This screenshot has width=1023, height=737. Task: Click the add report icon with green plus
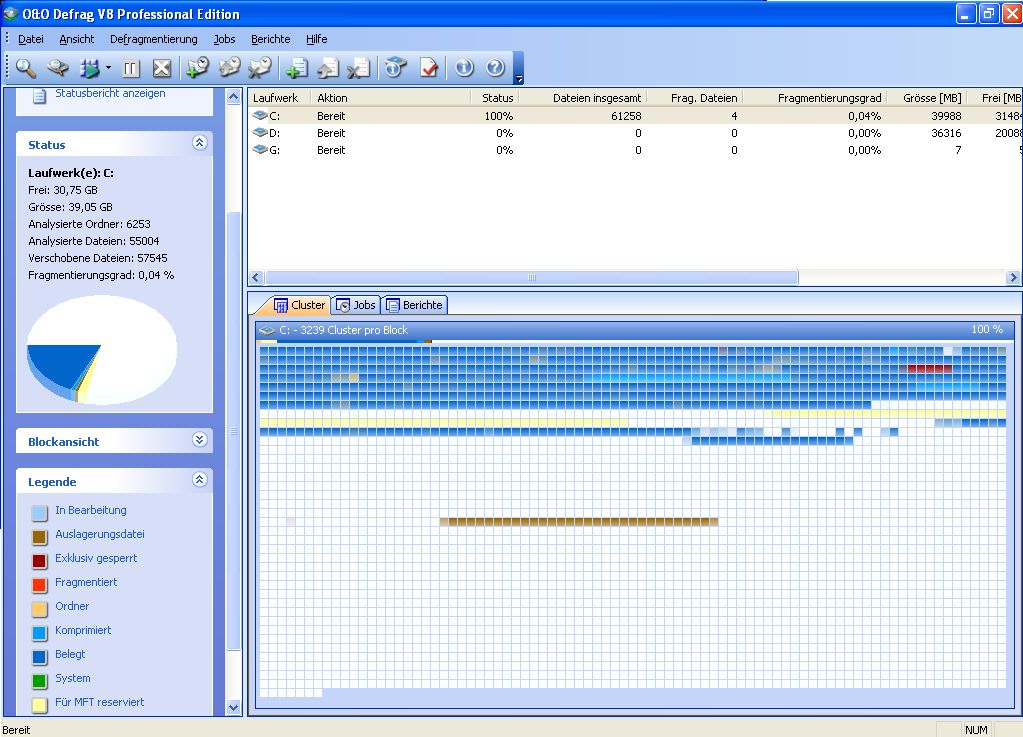coord(296,68)
